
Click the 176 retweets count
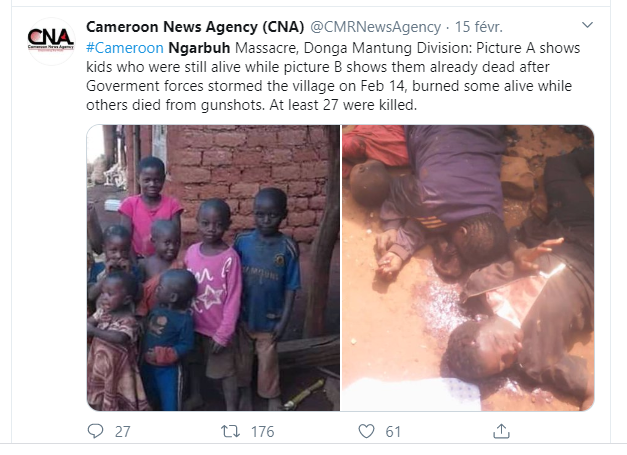click(x=262, y=432)
